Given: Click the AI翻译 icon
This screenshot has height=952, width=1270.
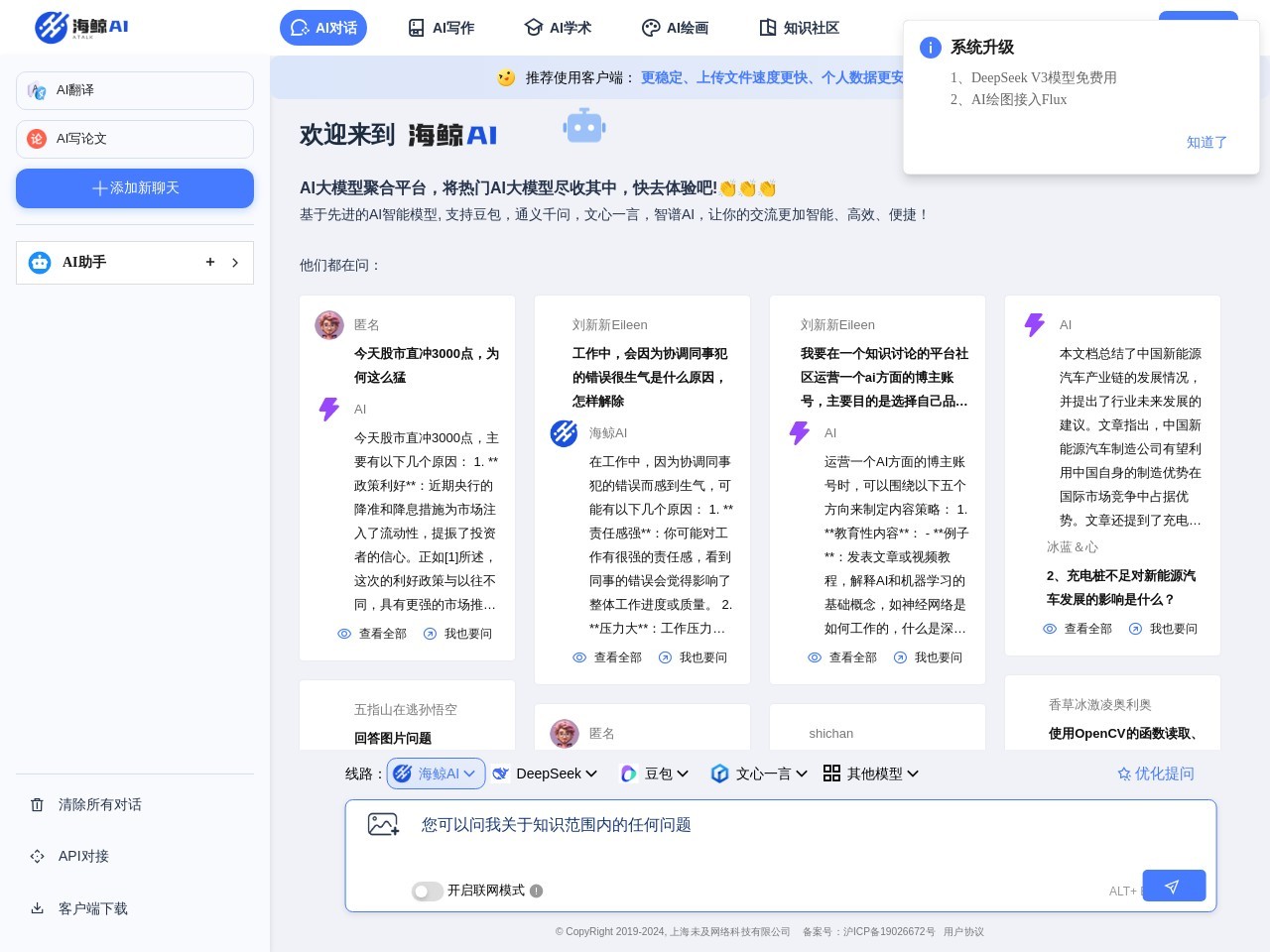Looking at the screenshot, I should (37, 90).
